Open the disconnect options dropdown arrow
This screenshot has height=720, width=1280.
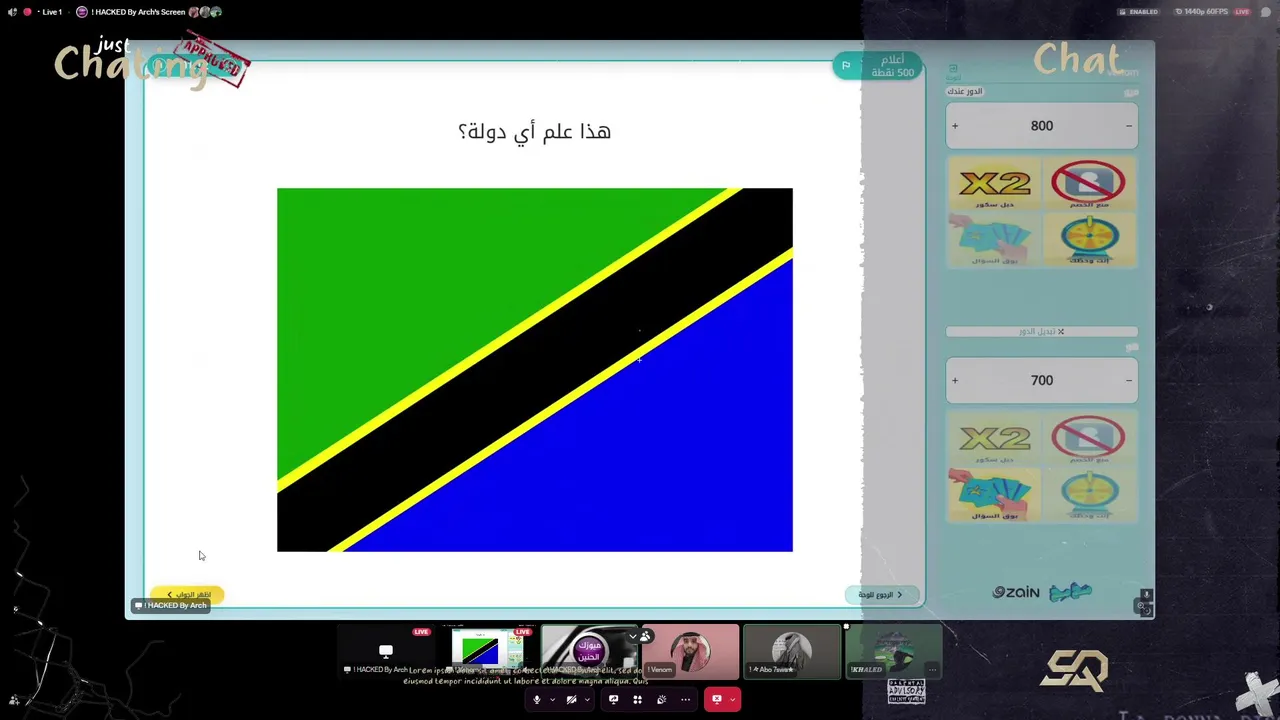pos(733,700)
